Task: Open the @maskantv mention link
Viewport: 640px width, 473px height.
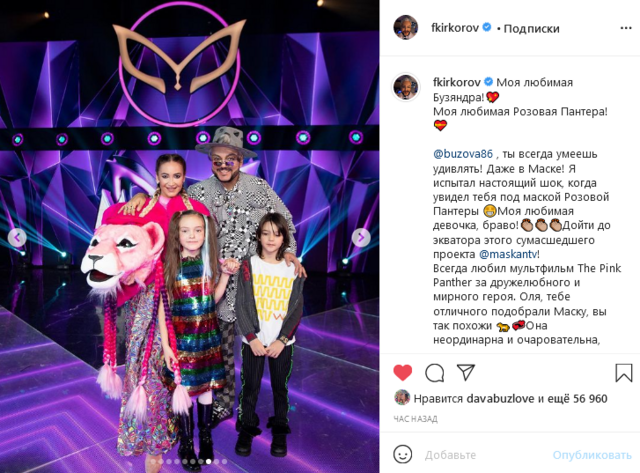Action: [x=508, y=254]
